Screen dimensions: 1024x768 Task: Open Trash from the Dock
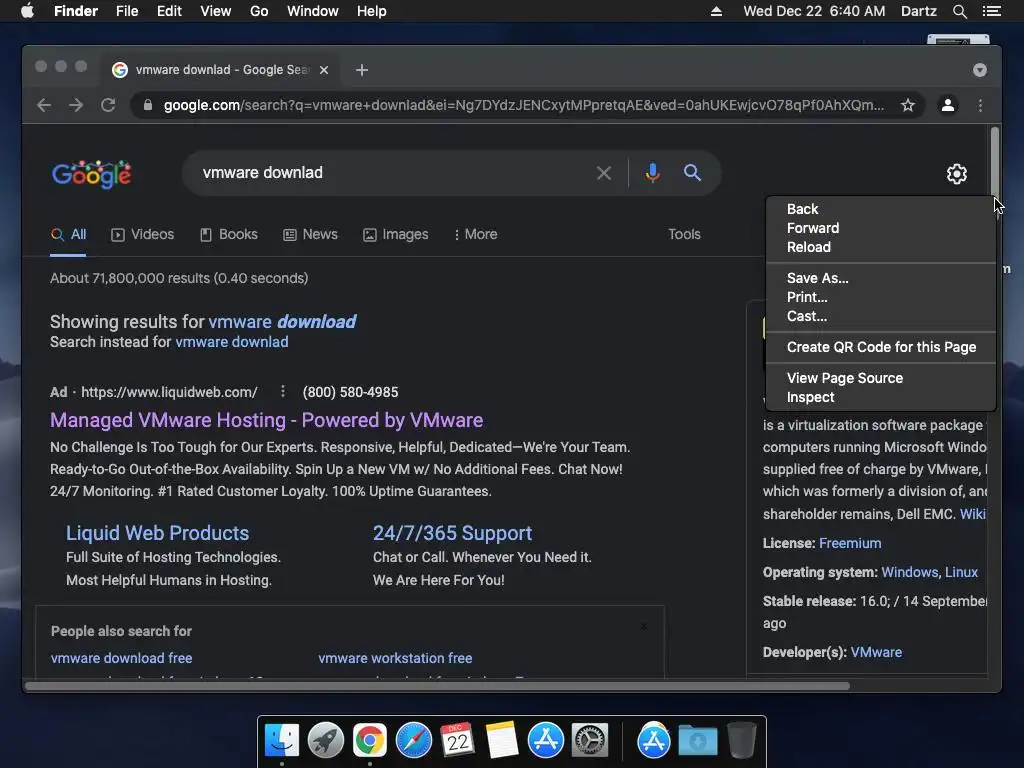[741, 741]
